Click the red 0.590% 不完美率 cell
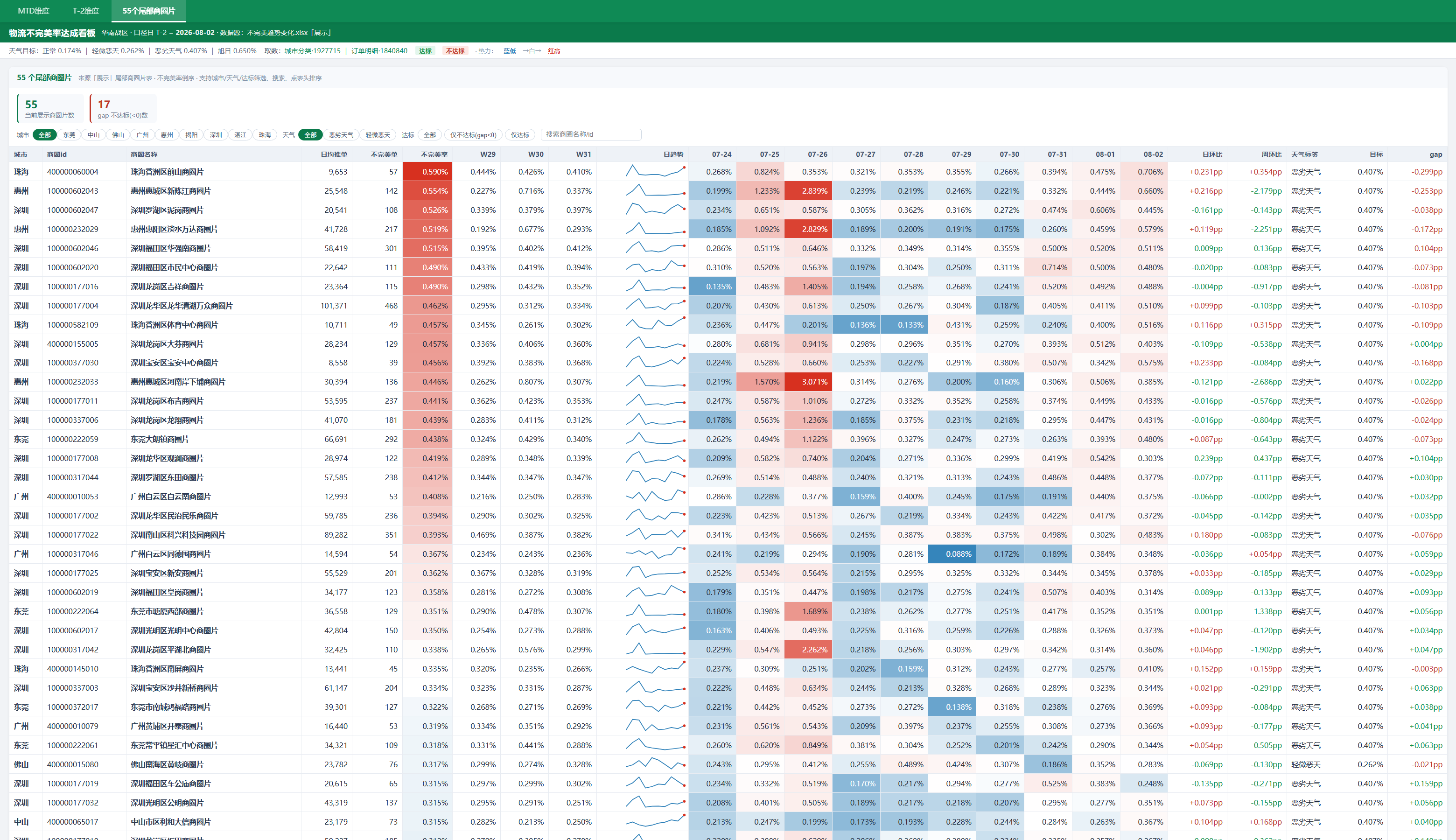 point(427,171)
